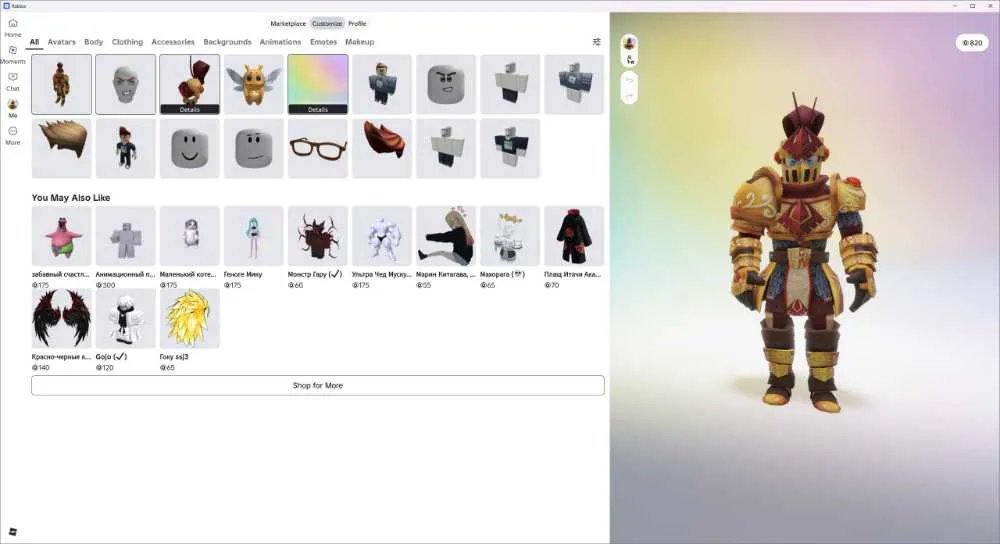The image size is (1000, 544).
Task: Open the Animations category
Action: (x=280, y=41)
